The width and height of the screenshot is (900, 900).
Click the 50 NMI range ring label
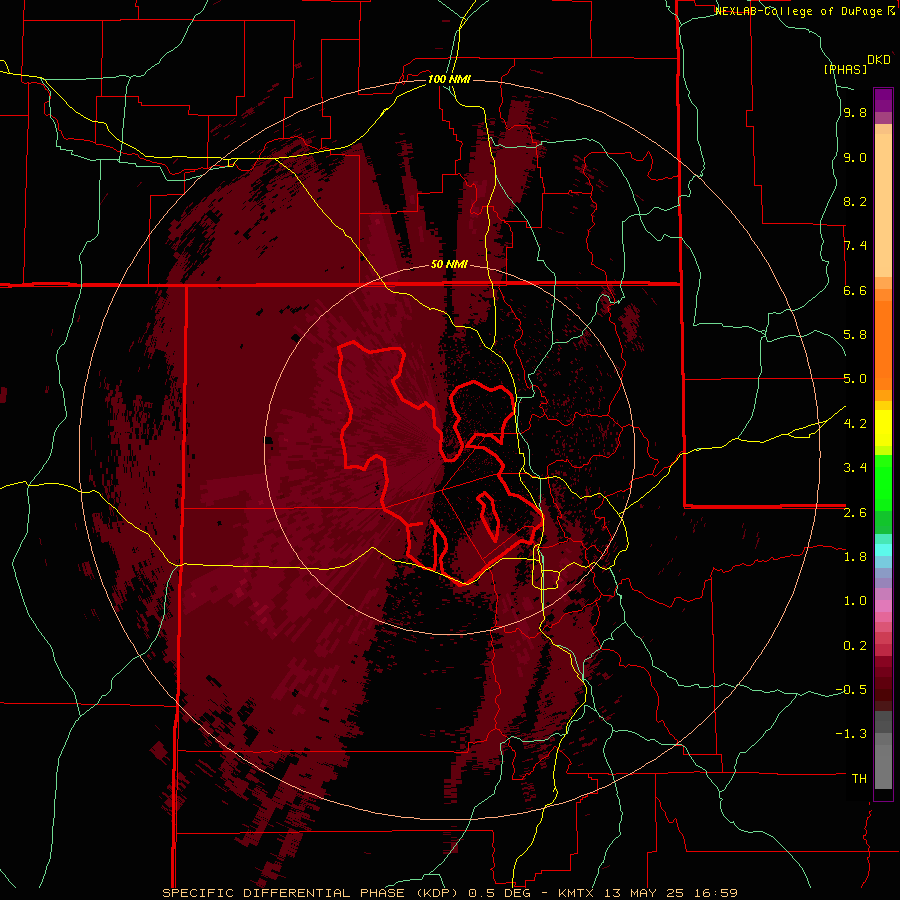click(449, 264)
